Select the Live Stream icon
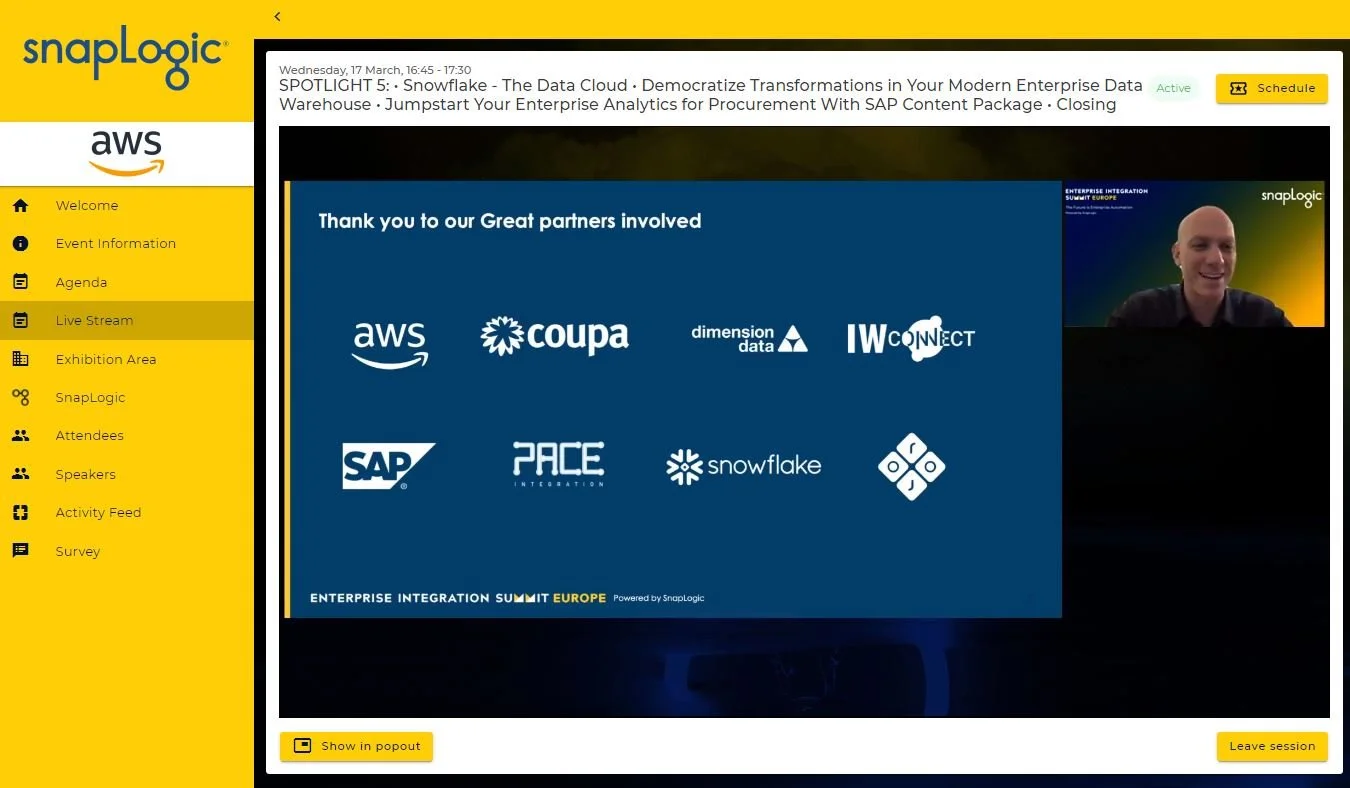The width and height of the screenshot is (1350, 788). (20, 320)
